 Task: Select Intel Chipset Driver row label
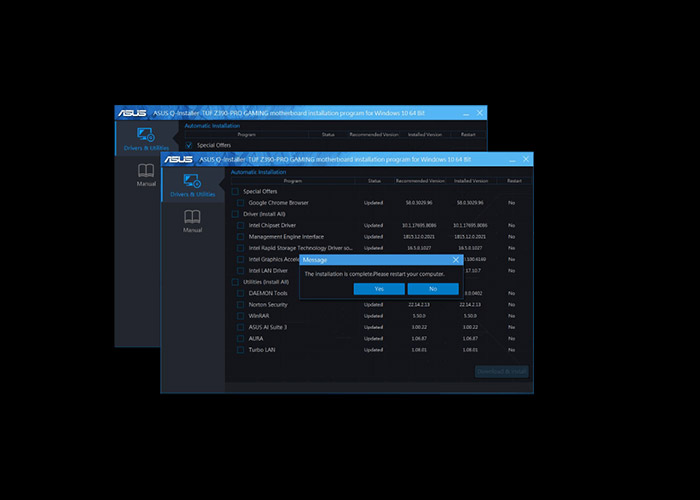pos(272,225)
